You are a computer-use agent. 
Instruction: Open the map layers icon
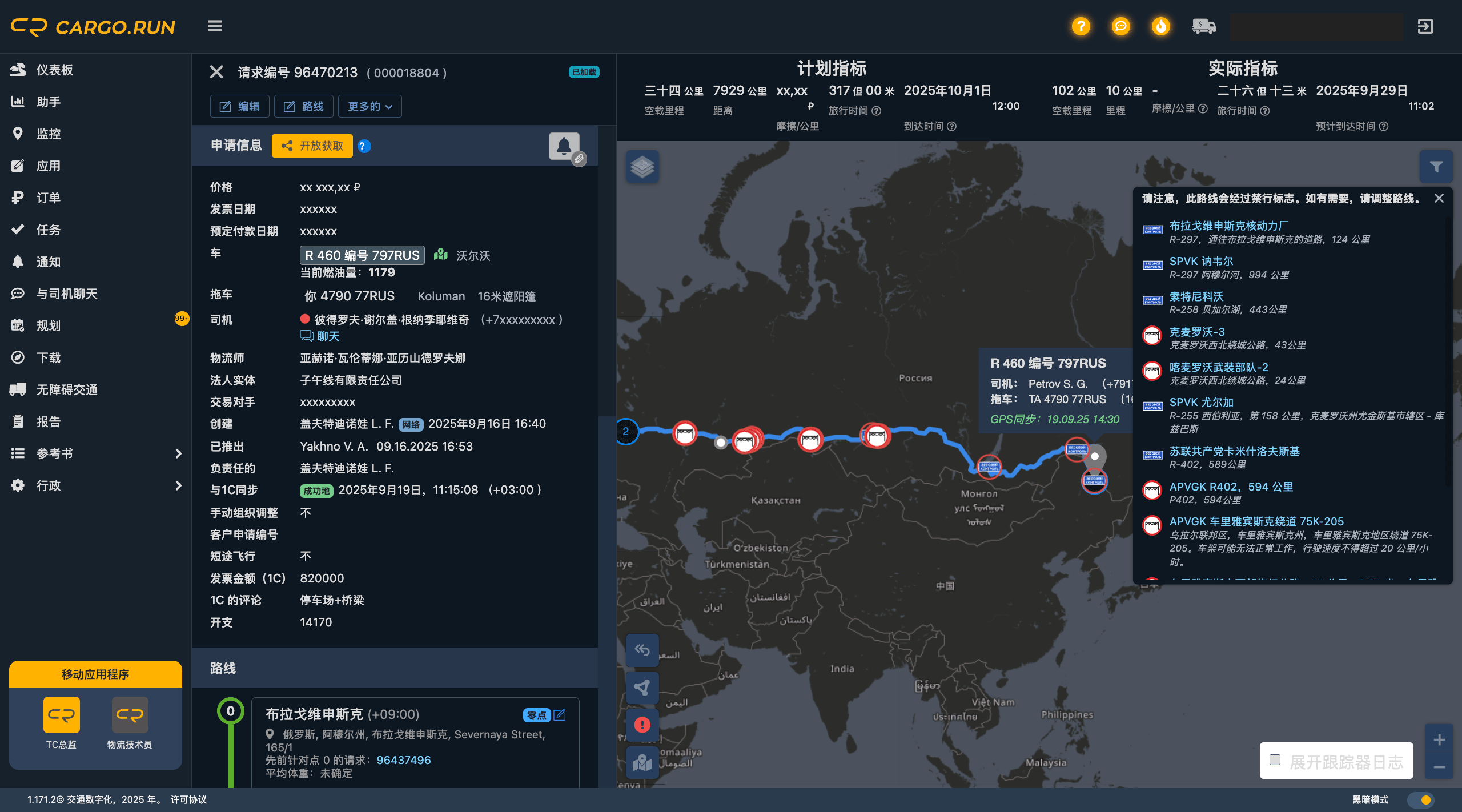[642, 167]
